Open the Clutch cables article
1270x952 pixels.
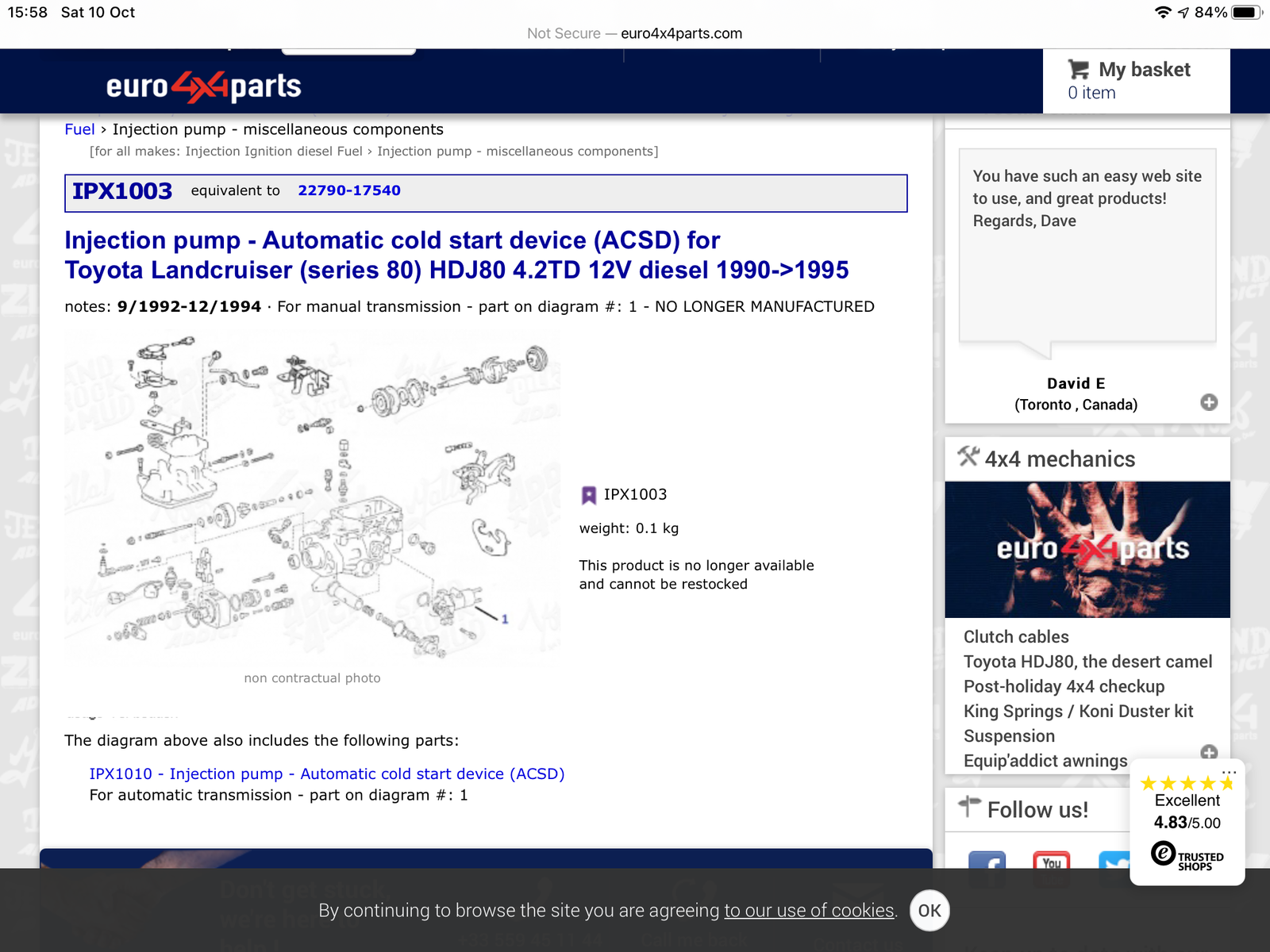pos(1016,637)
